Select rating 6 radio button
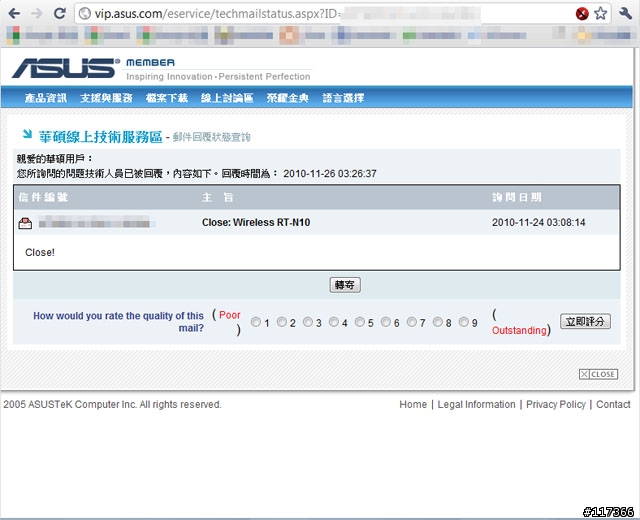640x520 pixels. point(386,322)
